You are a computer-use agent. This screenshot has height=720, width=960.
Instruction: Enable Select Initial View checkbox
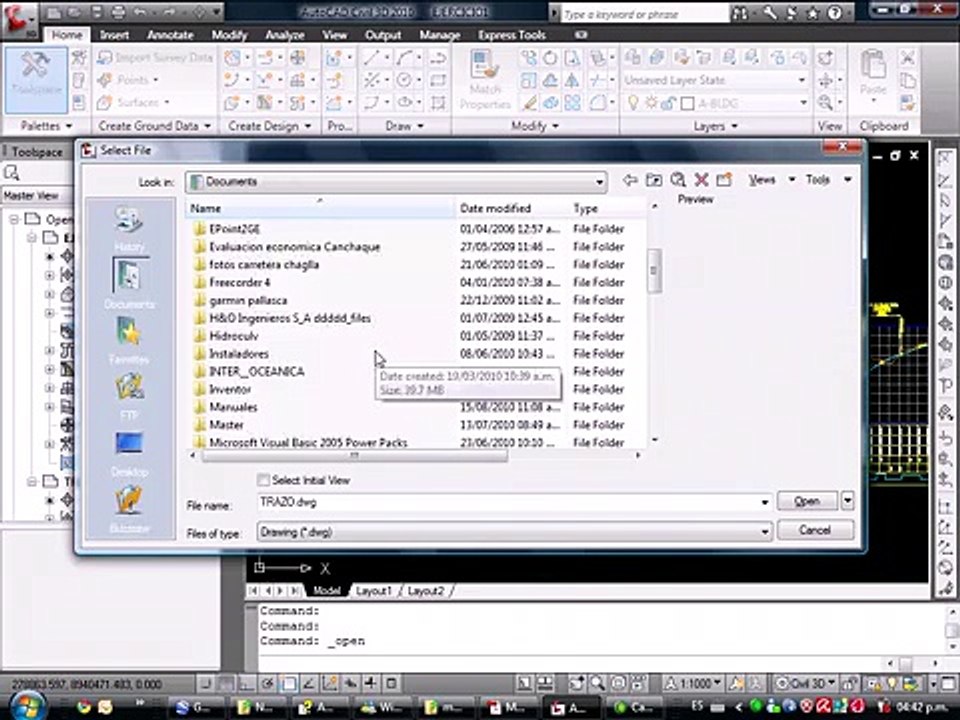[x=263, y=480]
